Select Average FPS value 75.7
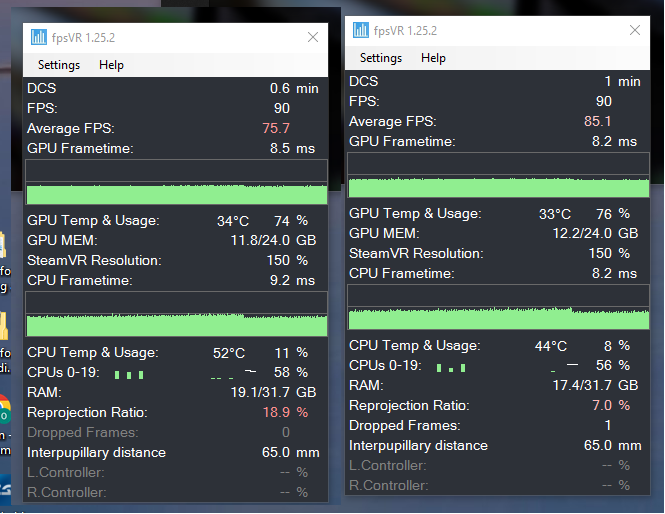 tap(276, 128)
